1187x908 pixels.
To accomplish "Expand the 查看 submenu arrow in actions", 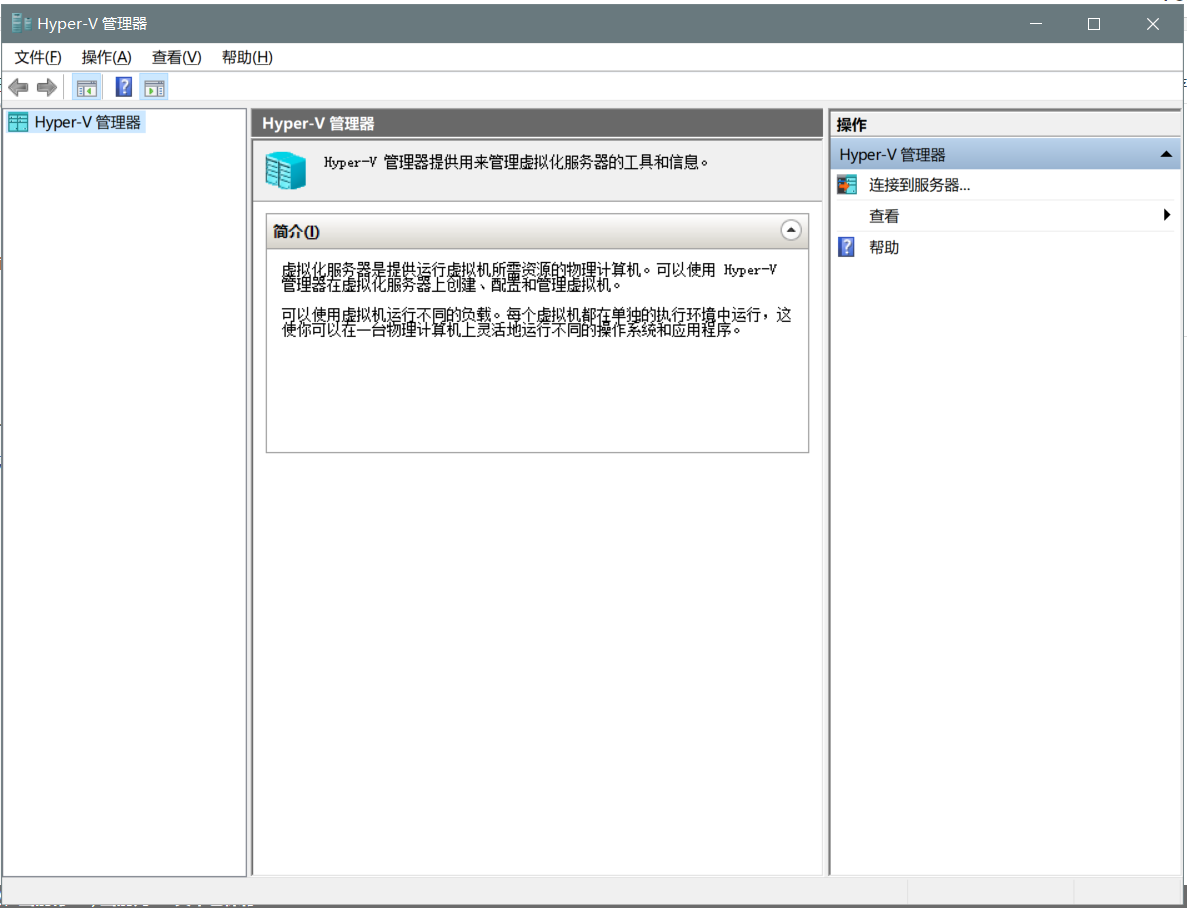I will (x=1167, y=216).
